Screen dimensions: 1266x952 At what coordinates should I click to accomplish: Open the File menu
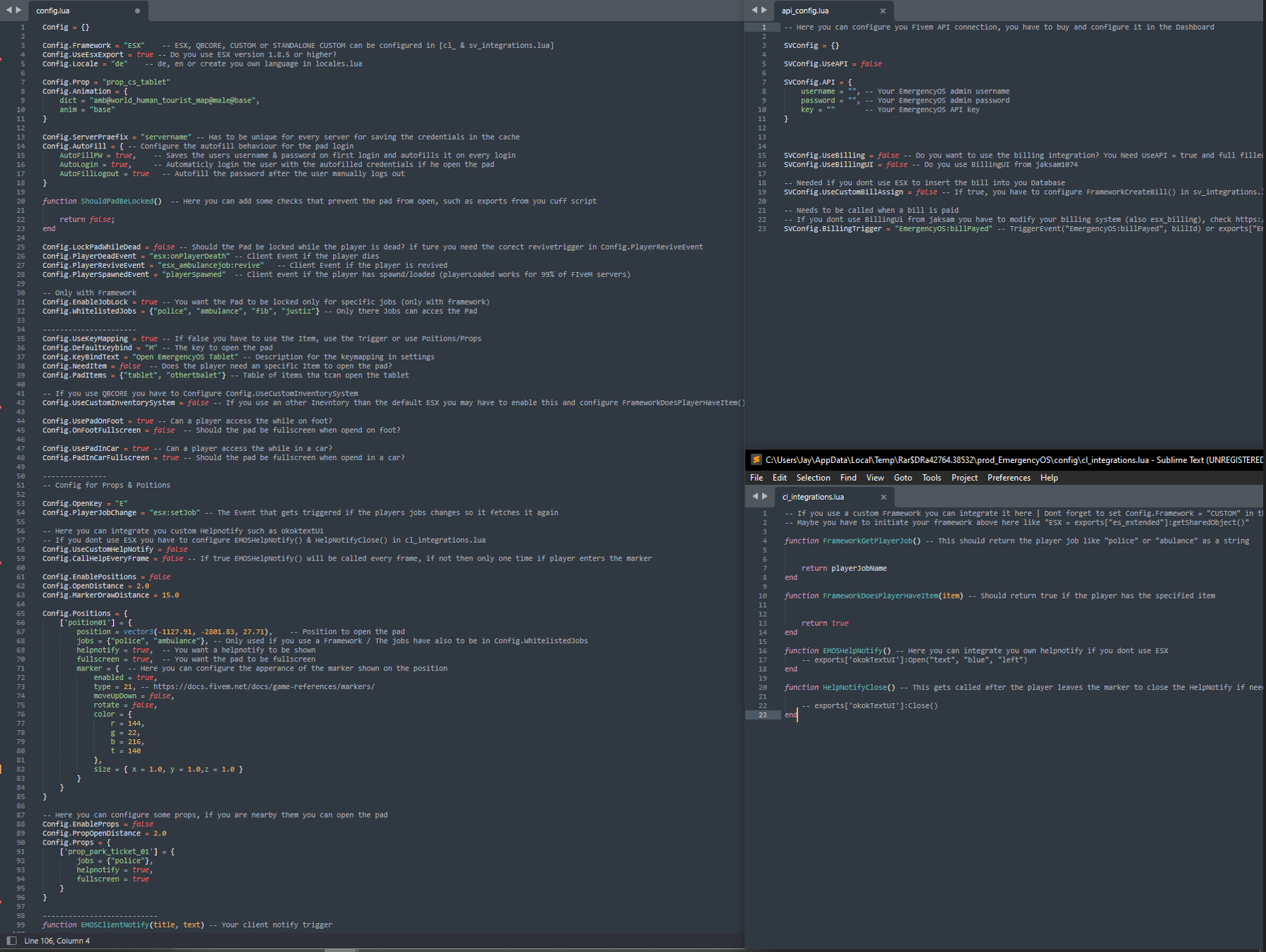[756, 478]
